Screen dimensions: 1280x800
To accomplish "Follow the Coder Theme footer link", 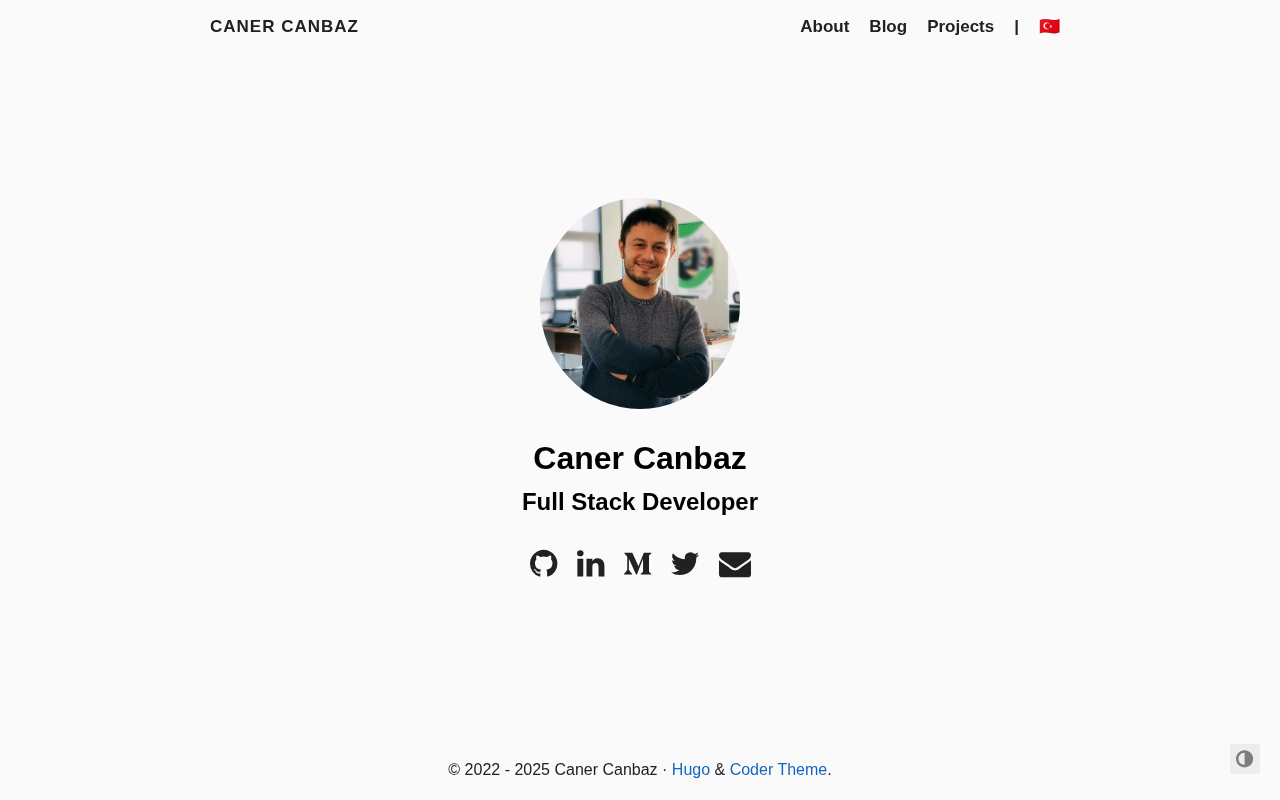I will pyautogui.click(x=778, y=770).
